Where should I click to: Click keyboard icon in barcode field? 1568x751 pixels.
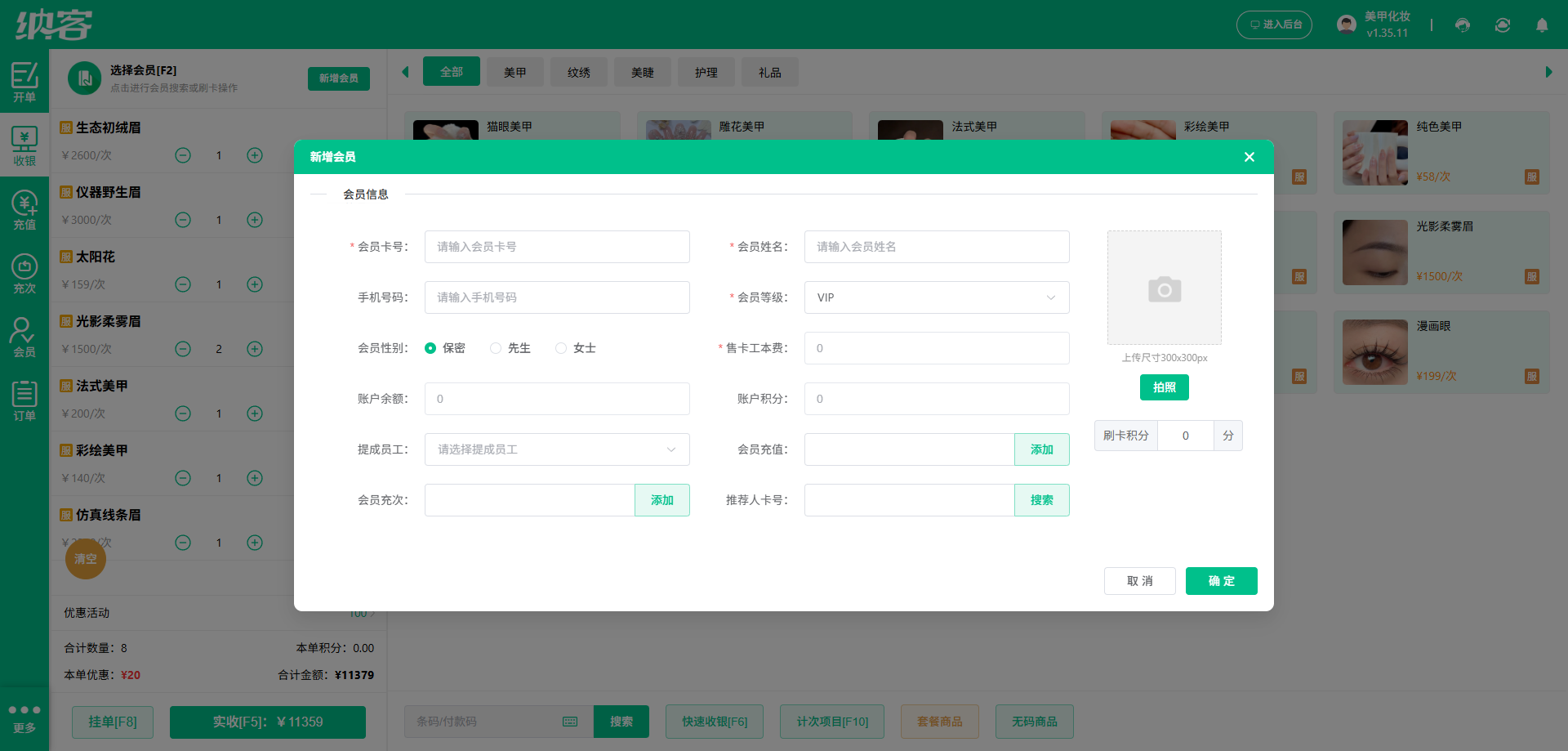[570, 722]
